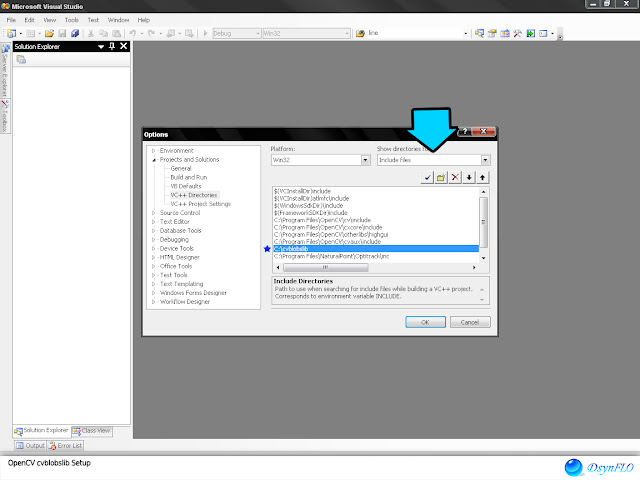Click OK in the Options dialog
Viewport: 640px width, 480px height.
425,322
